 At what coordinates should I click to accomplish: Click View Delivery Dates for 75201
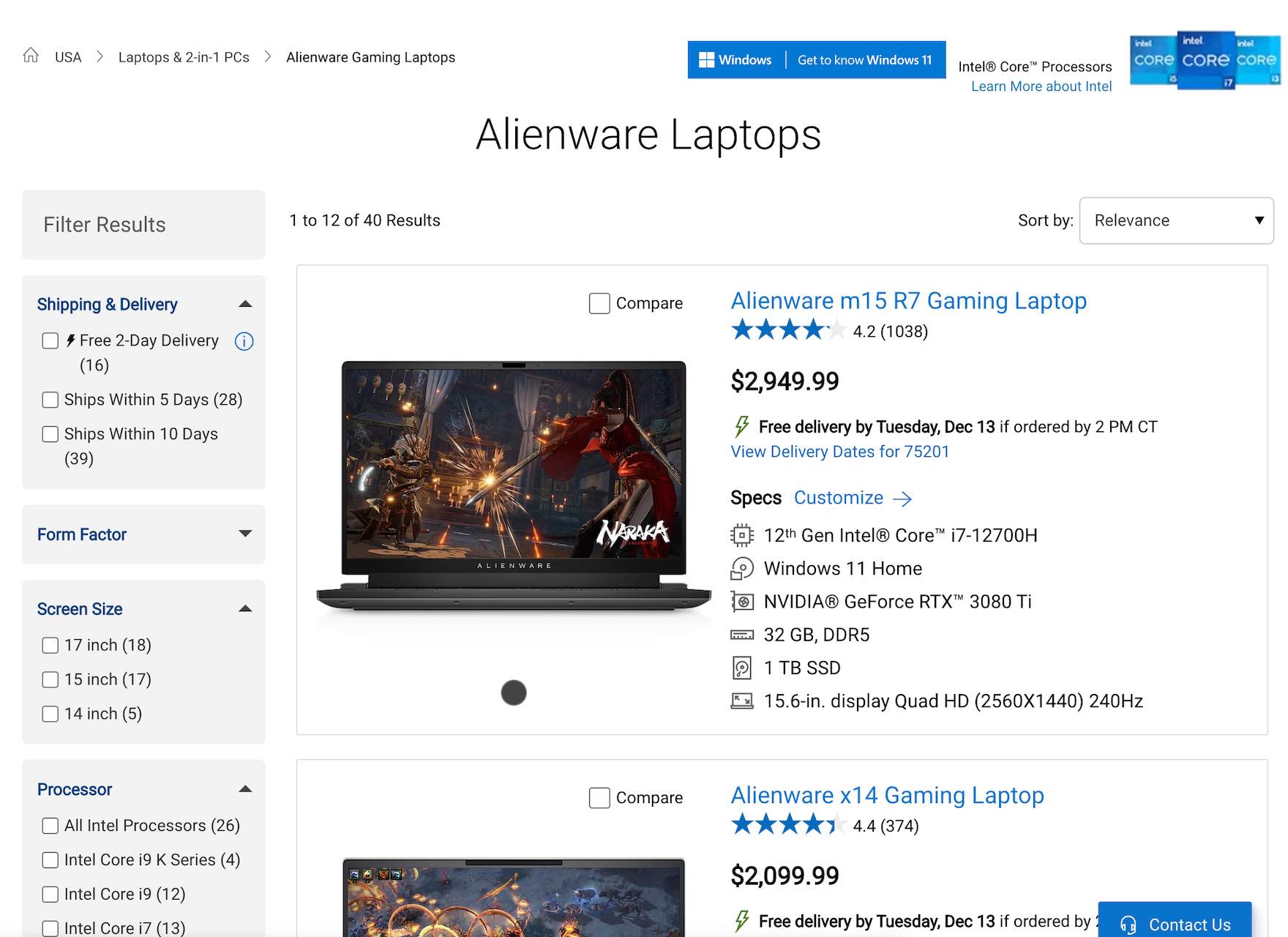pyautogui.click(x=839, y=452)
